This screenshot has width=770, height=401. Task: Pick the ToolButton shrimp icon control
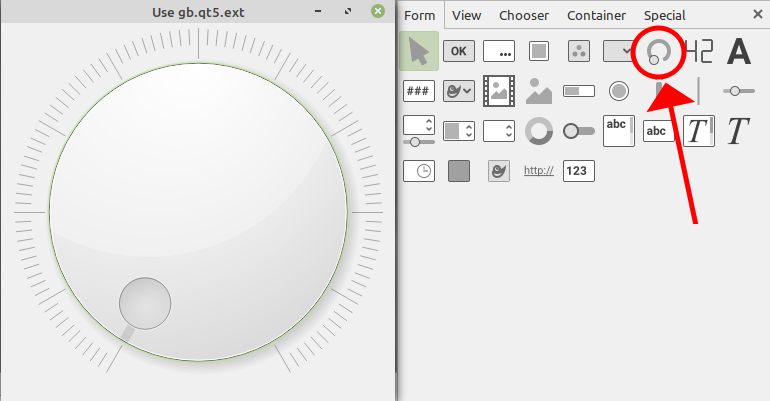499,171
